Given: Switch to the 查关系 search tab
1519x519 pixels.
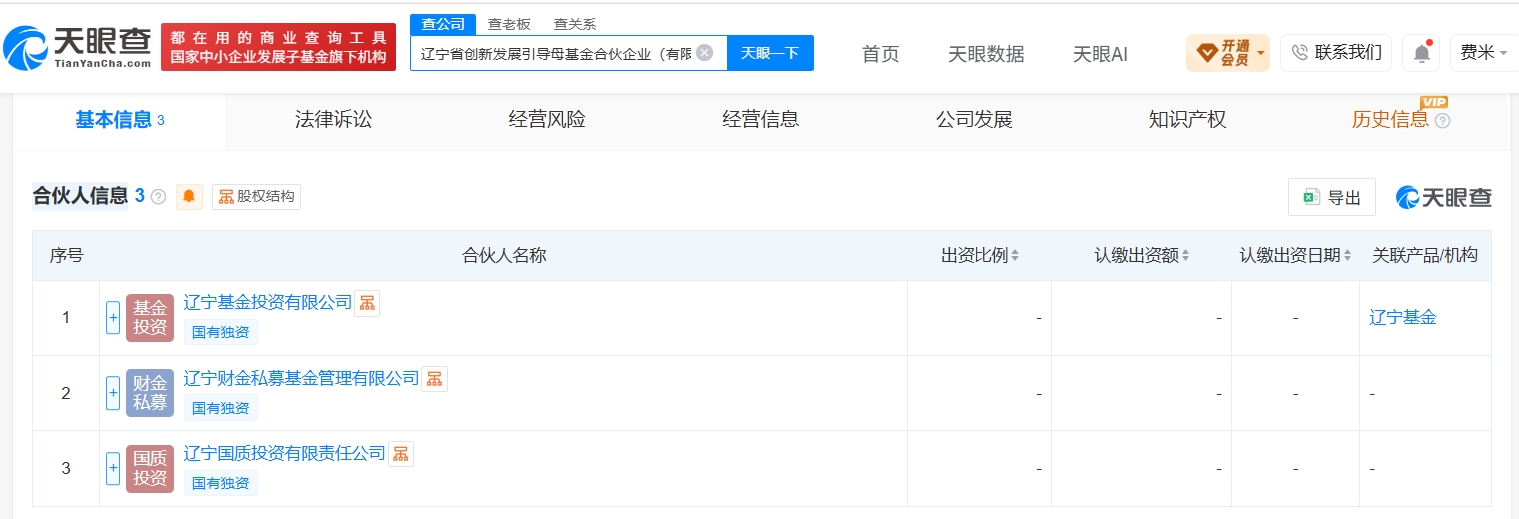Looking at the screenshot, I should coord(575,24).
